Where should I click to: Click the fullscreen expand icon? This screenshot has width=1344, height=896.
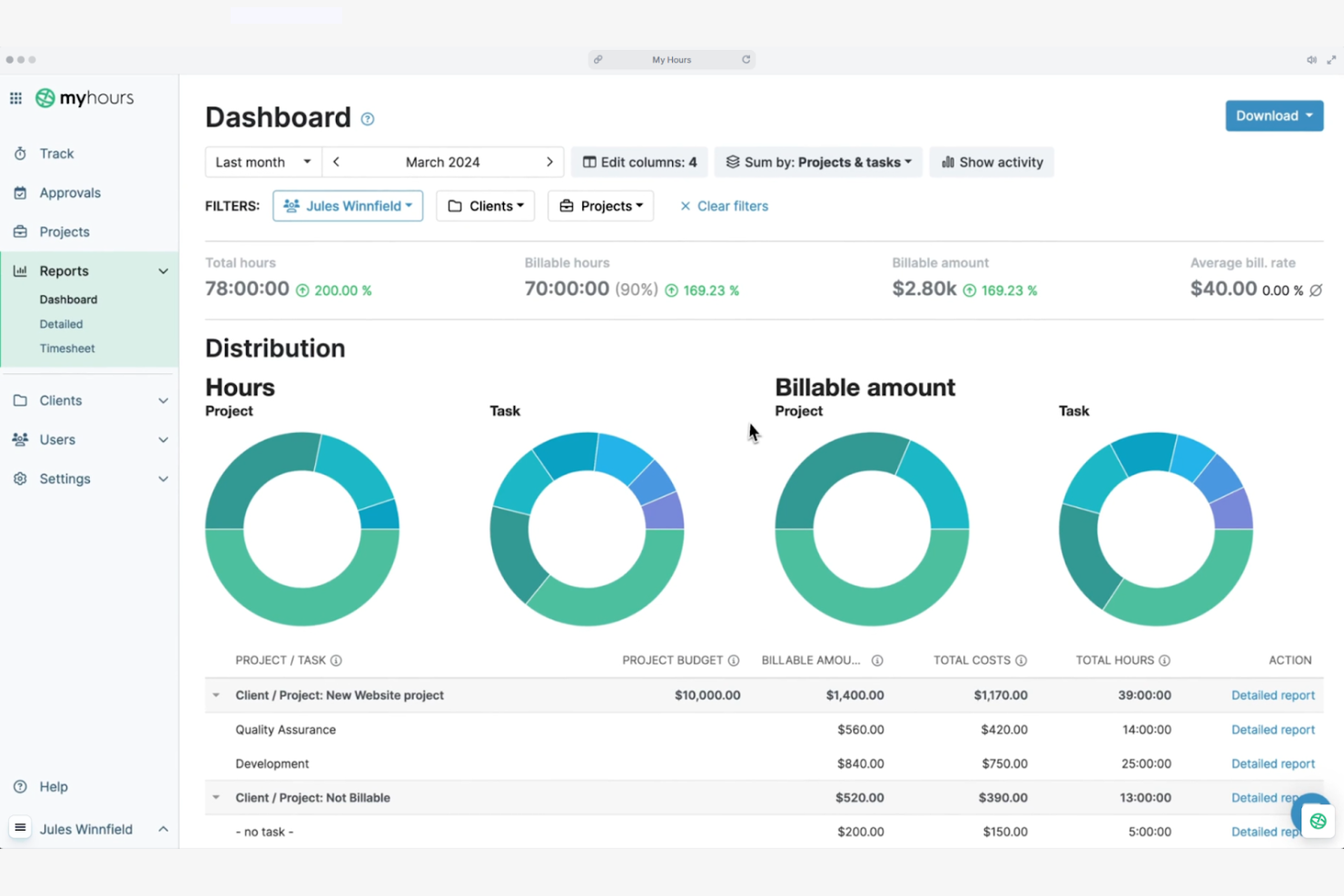click(x=1331, y=60)
